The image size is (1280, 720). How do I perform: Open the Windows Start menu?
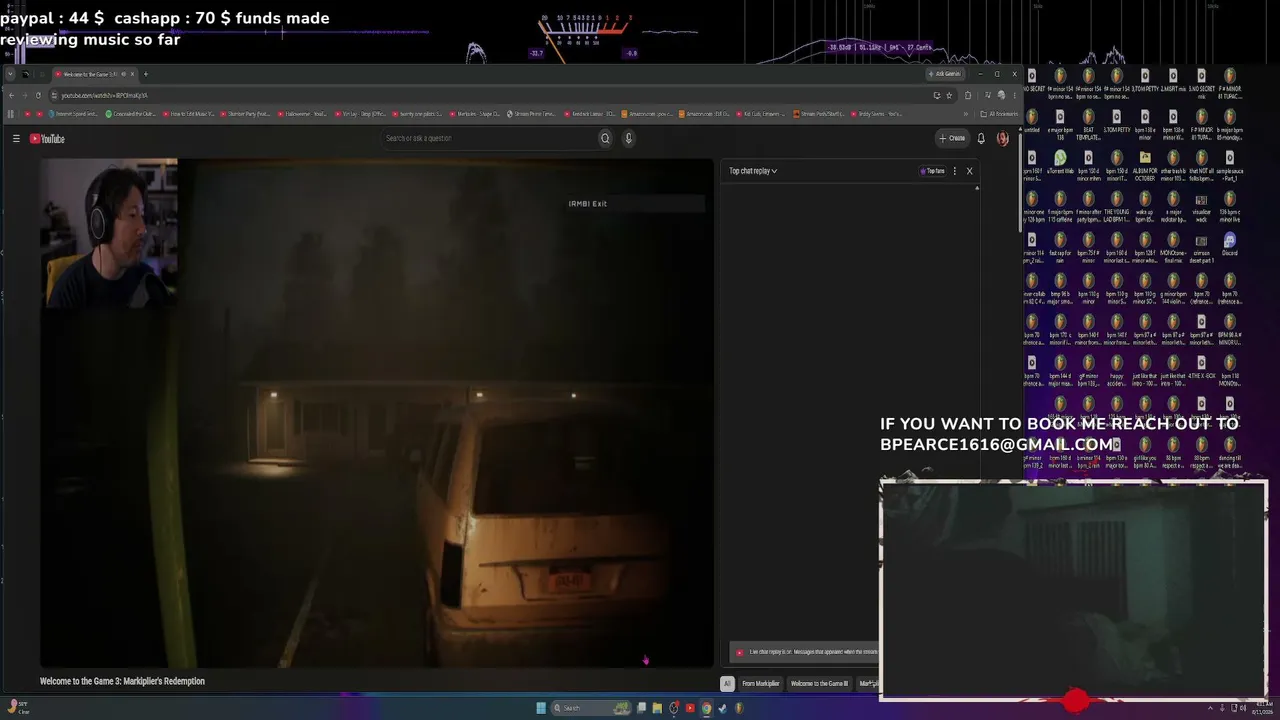pos(541,708)
